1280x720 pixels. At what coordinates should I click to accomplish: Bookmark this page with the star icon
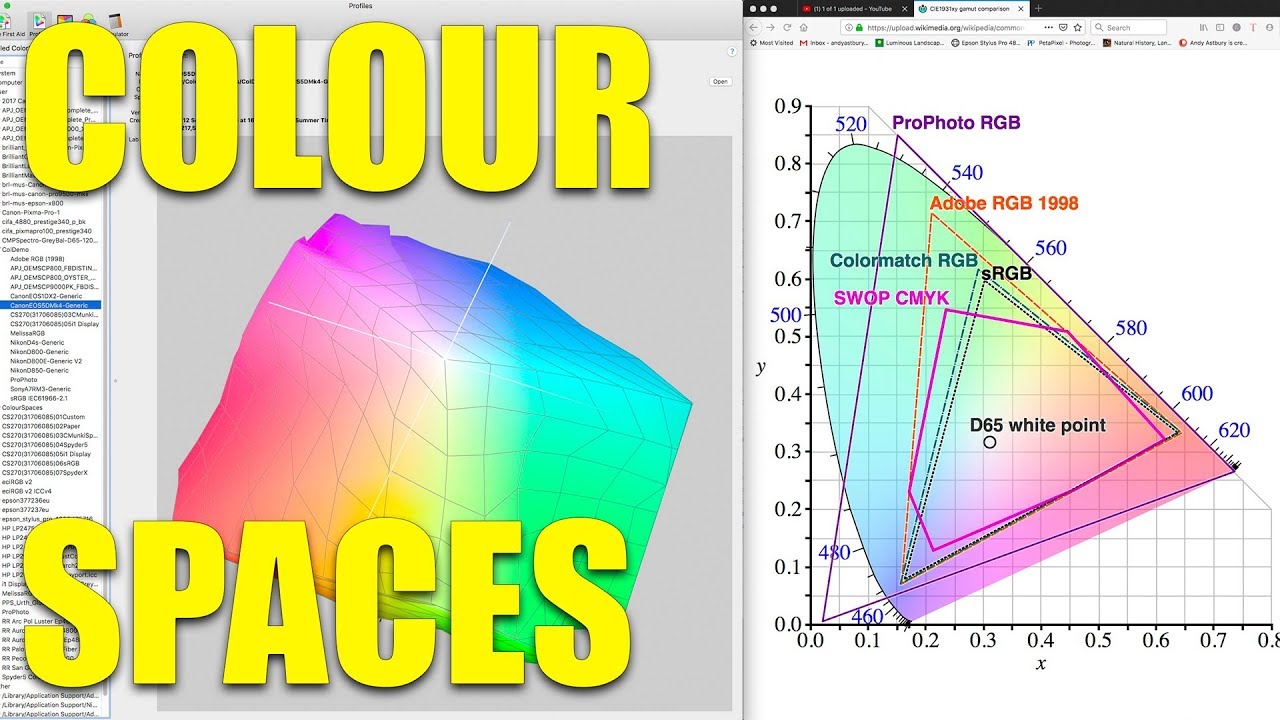click(1077, 28)
